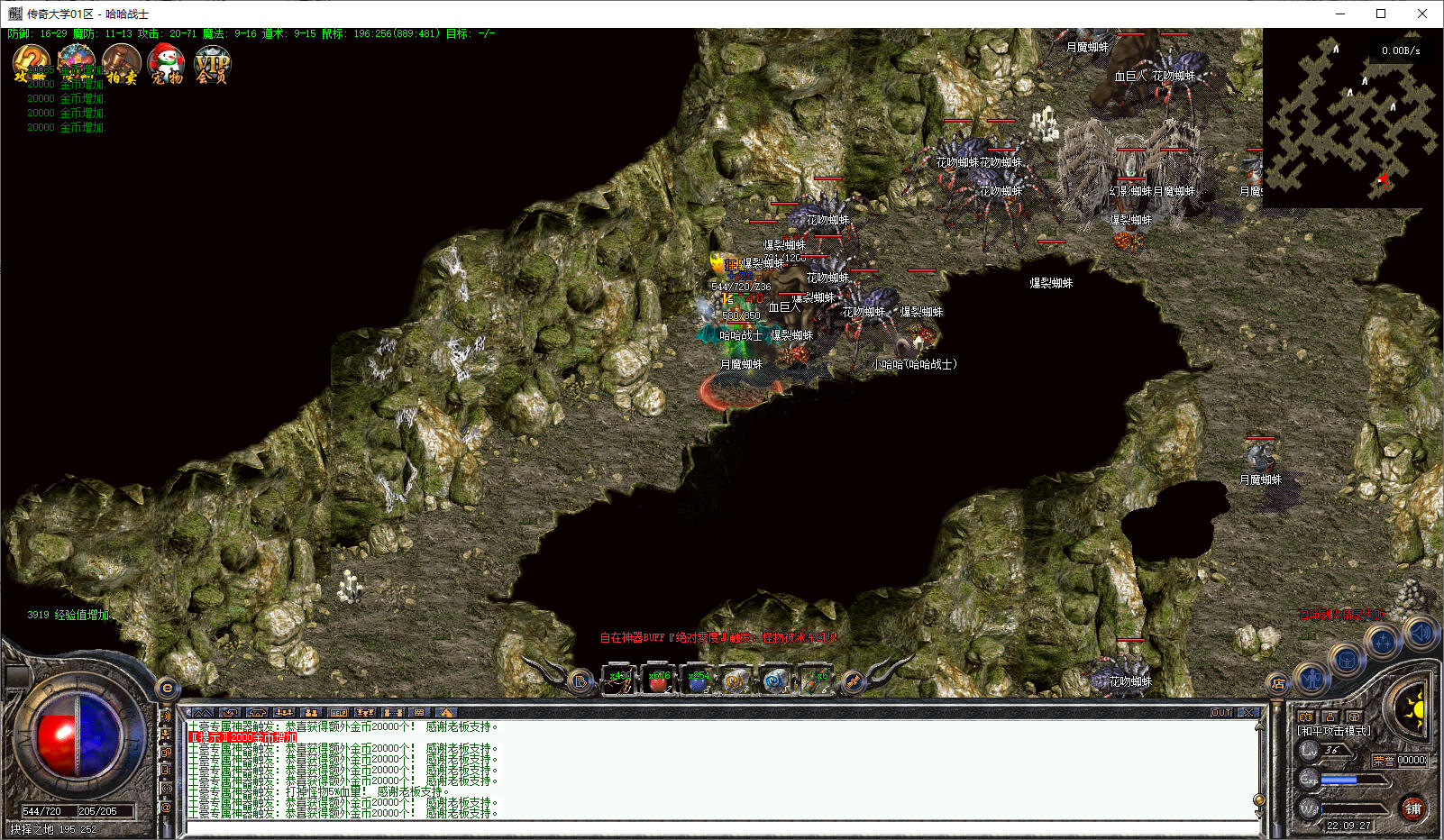Open the skills sparkle round button

coord(1383,642)
